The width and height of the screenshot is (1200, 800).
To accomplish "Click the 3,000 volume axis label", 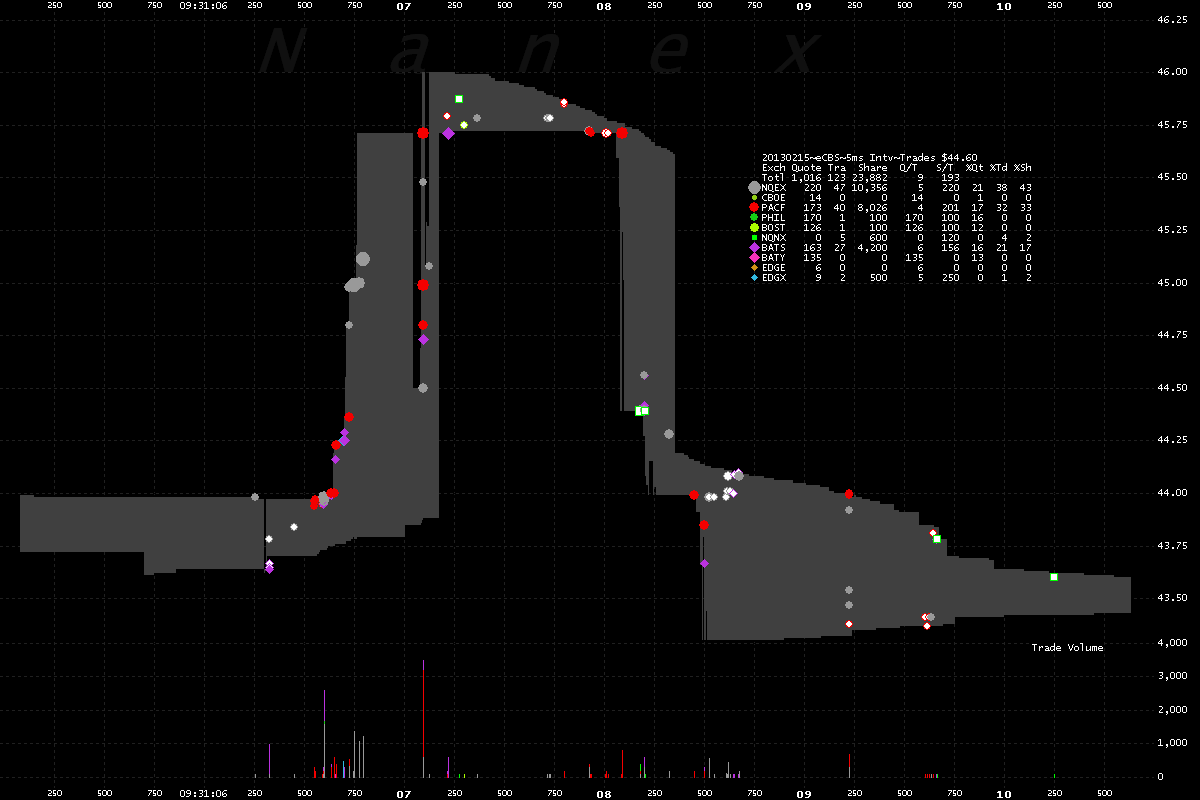I will pyautogui.click(x=1170, y=677).
